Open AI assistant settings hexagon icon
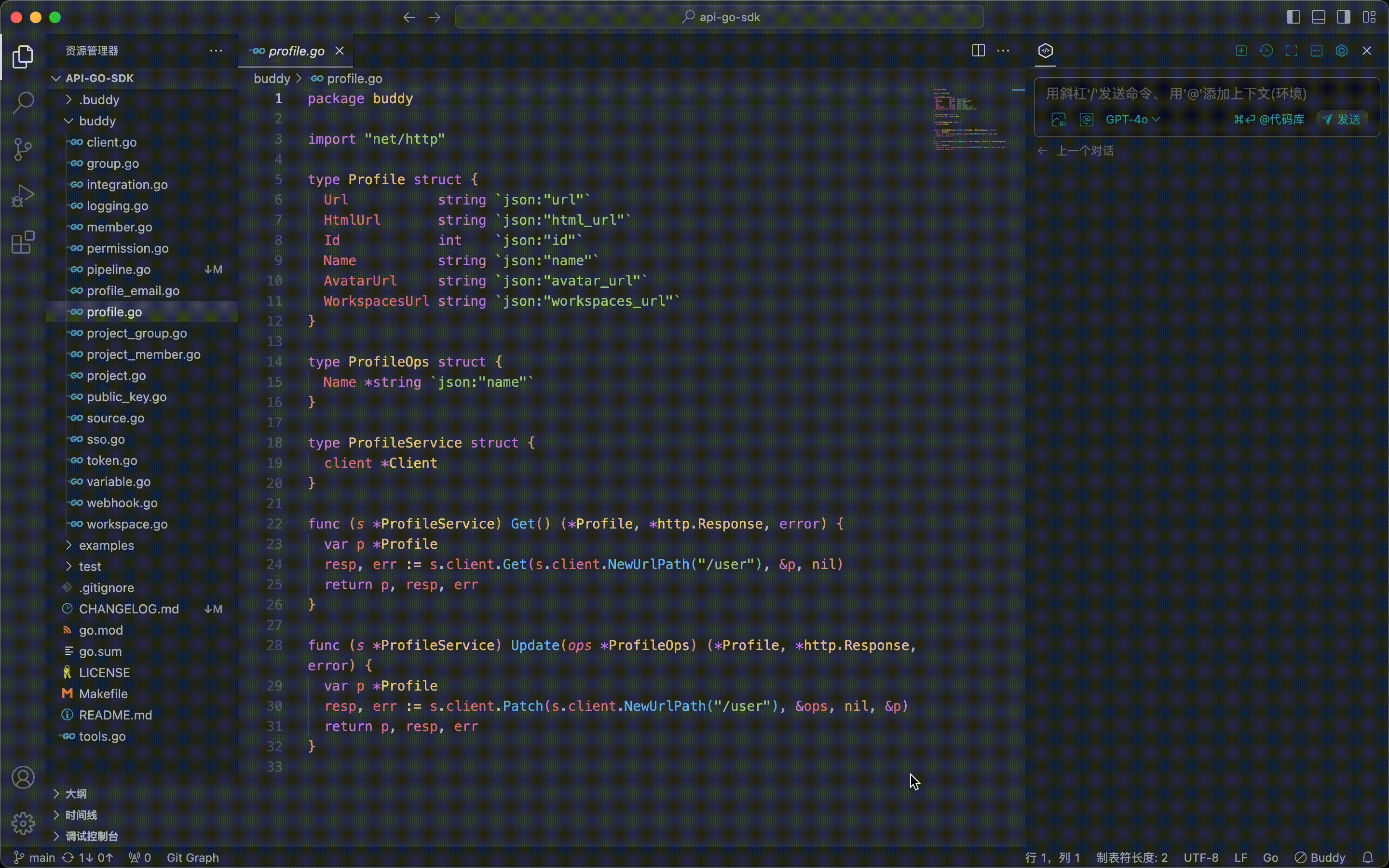Viewport: 1389px width, 868px height. [1341, 51]
